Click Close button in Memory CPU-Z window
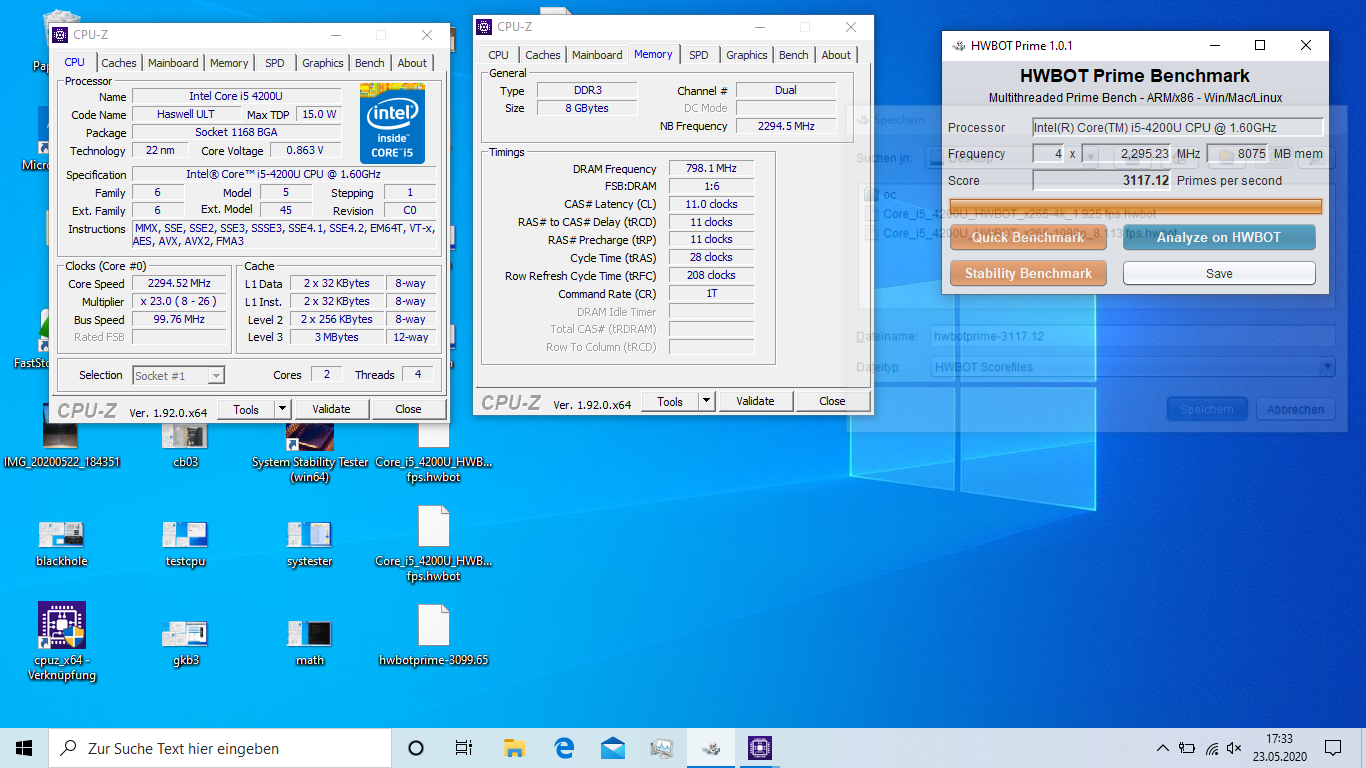Screen dimensions: 1366x768 coord(832,401)
